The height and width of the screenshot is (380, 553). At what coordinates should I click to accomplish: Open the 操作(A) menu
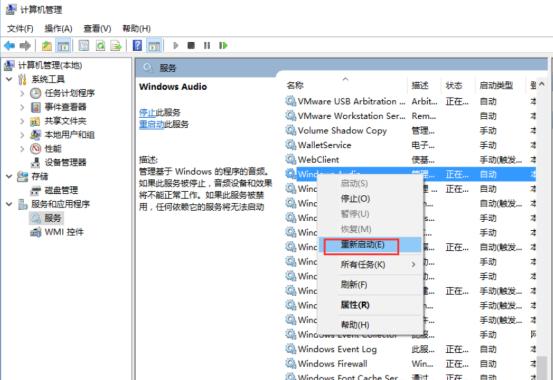click(x=59, y=29)
